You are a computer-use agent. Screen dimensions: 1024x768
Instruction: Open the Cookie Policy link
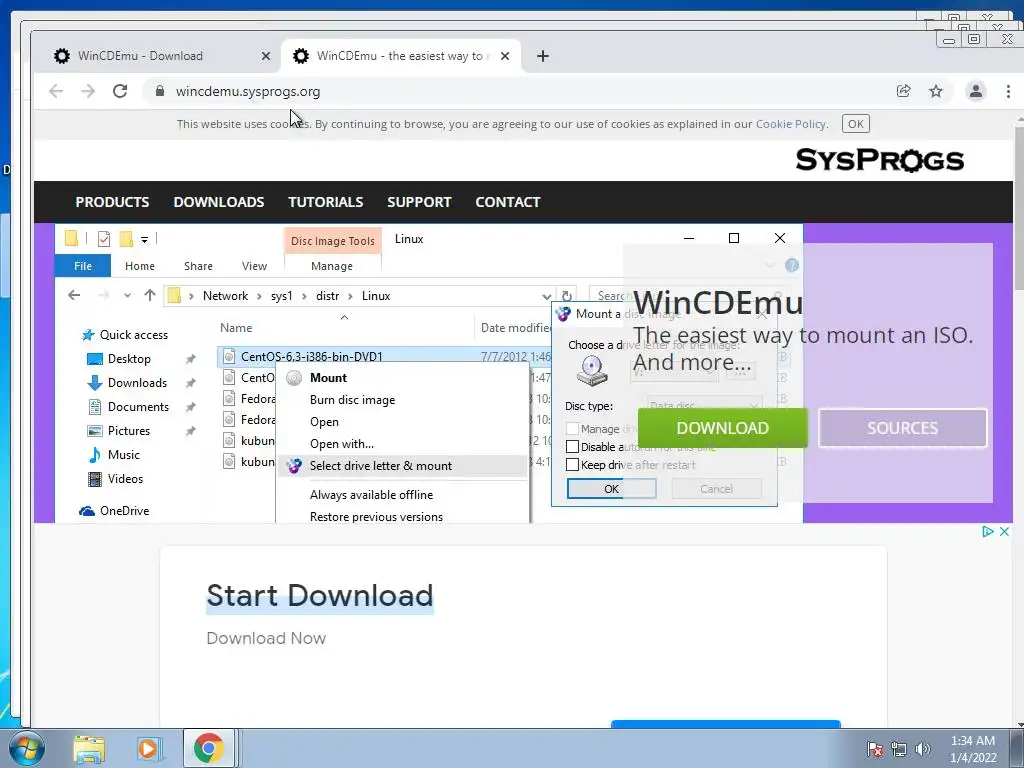pyautogui.click(x=791, y=124)
